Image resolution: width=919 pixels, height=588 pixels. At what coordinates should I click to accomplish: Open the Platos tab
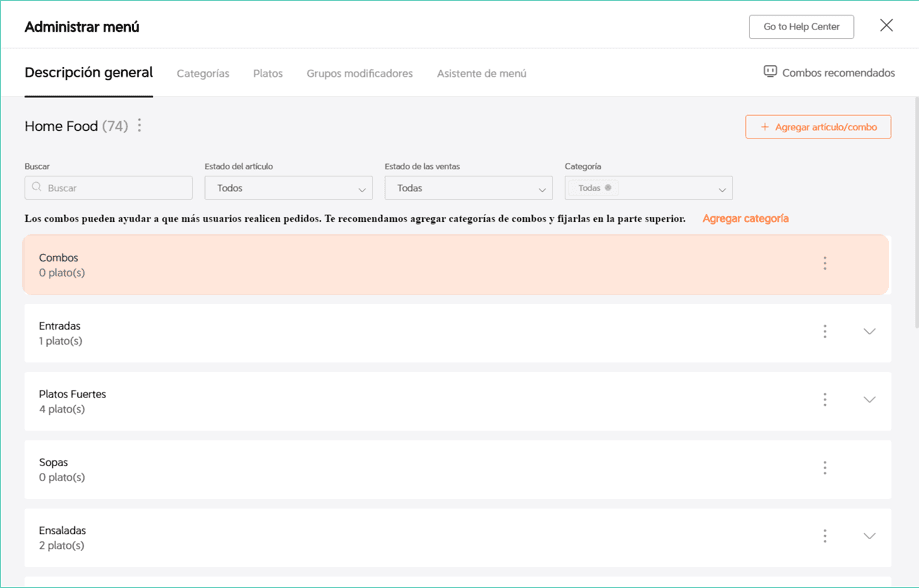[268, 73]
